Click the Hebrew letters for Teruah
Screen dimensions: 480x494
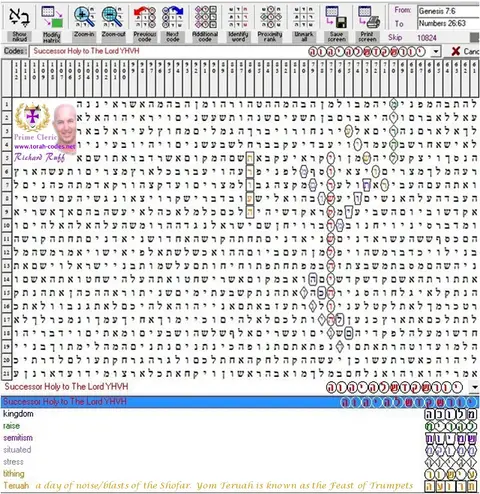(451, 486)
